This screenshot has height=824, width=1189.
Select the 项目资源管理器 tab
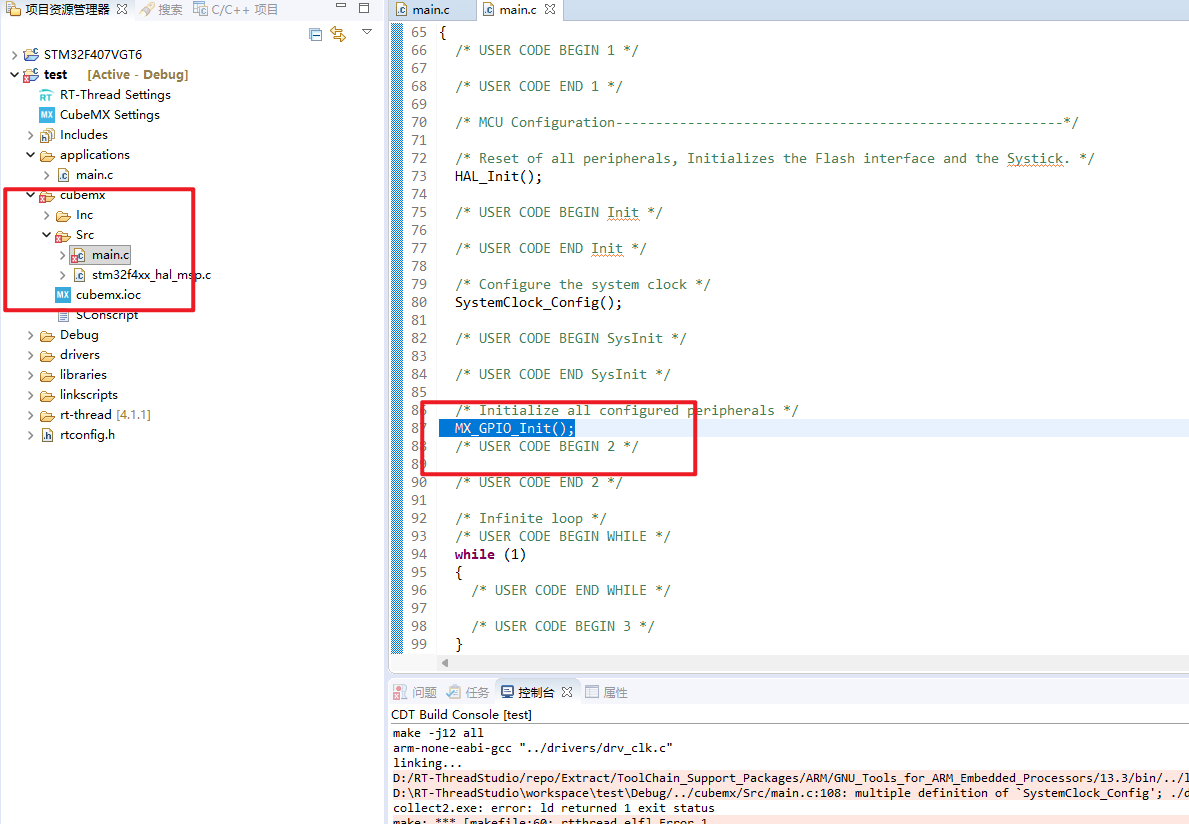(59, 9)
